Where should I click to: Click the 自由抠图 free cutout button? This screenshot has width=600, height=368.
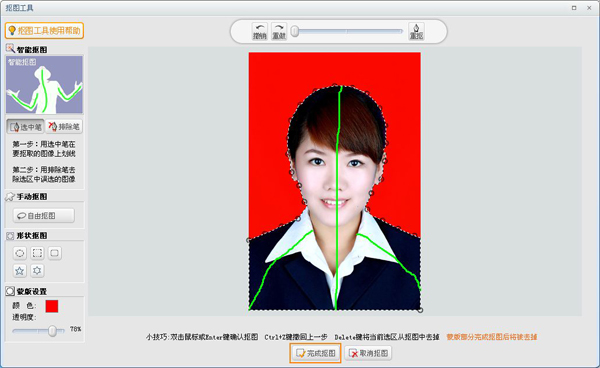point(44,216)
